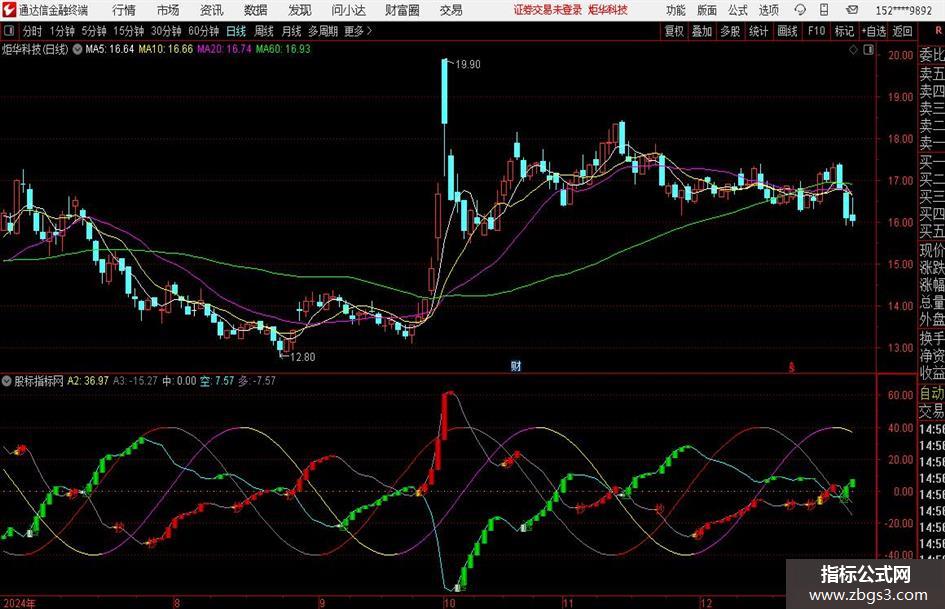
Task: Click the month 10 marker on time axis
Action: (x=449, y=603)
